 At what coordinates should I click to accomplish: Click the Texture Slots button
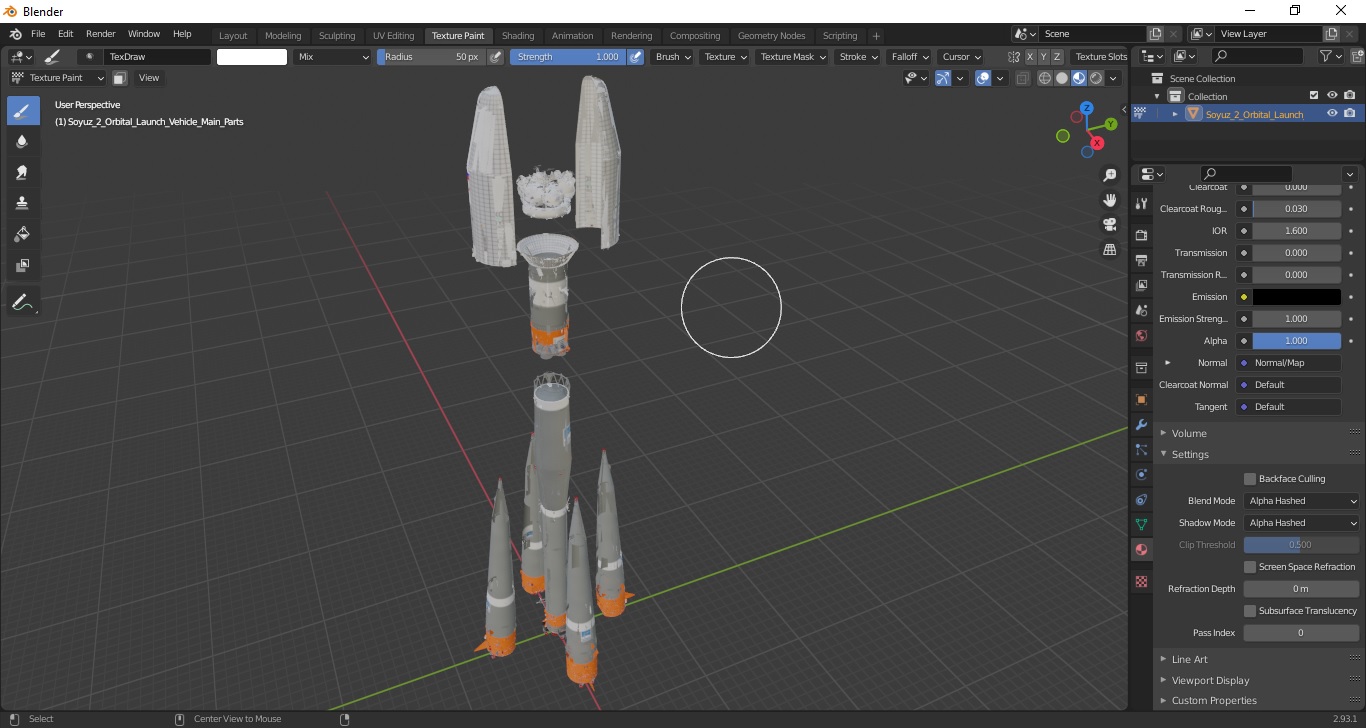(x=1100, y=57)
